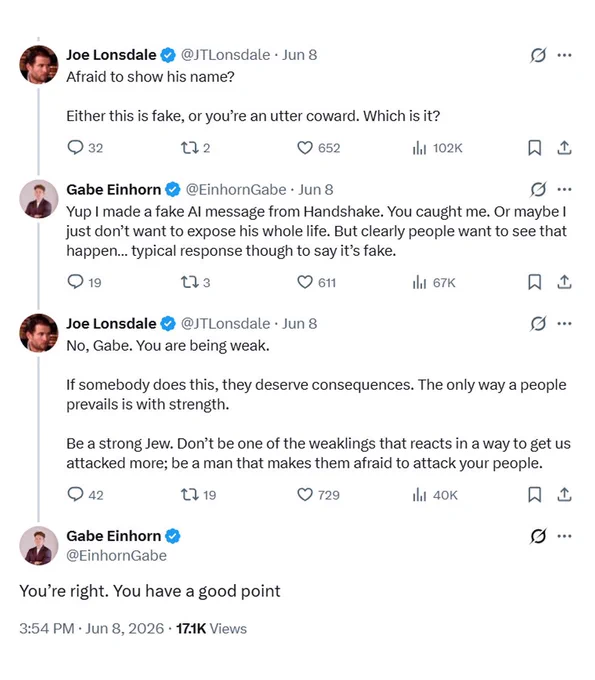The image size is (595, 680).
Task: Toggle bookmark on Gabe's Handshake tweet
Action: coord(534,282)
